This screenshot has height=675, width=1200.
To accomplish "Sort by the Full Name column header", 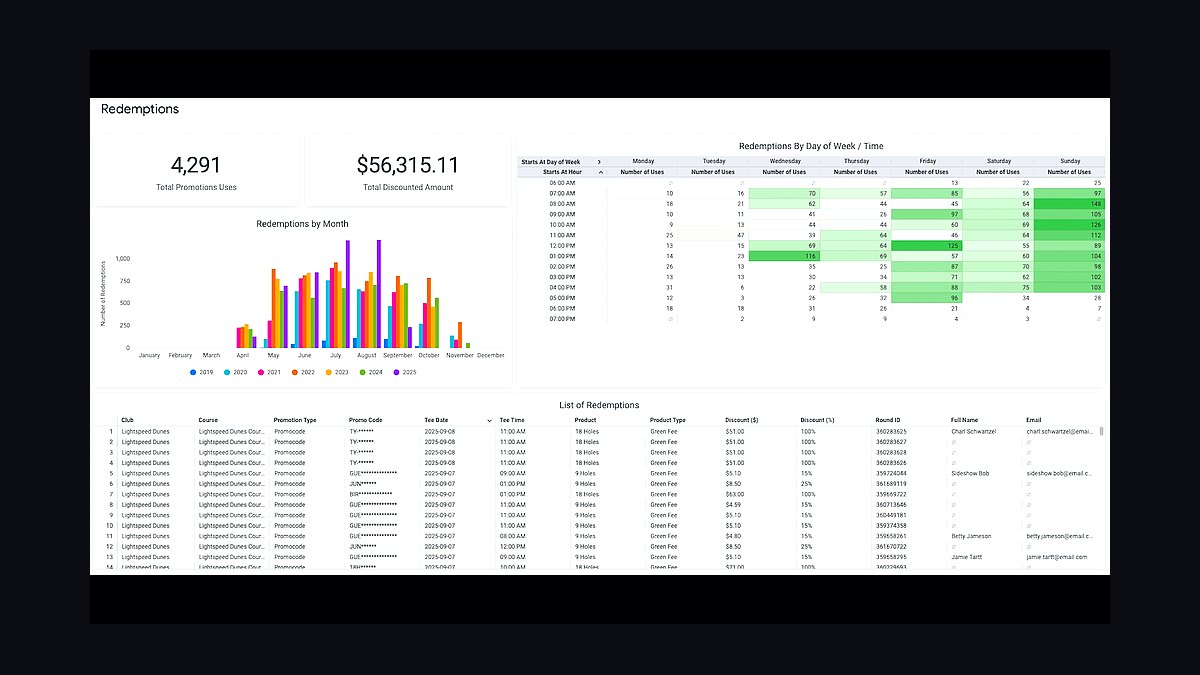I will pyautogui.click(x=965, y=420).
